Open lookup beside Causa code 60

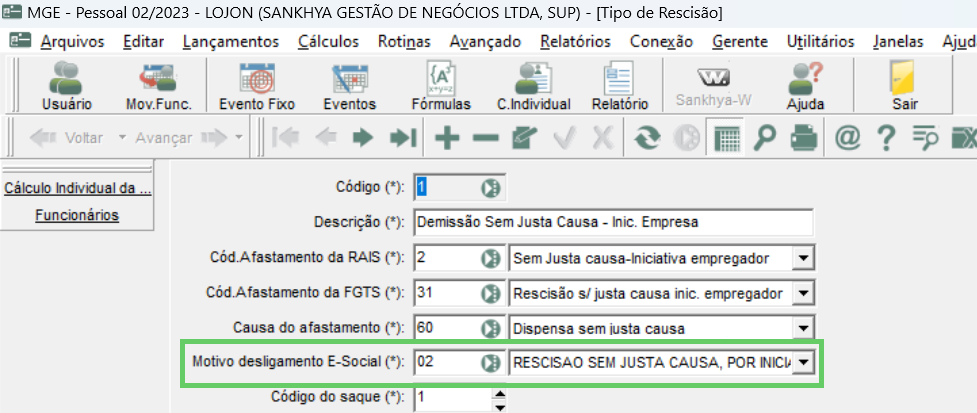pyautogui.click(x=491, y=328)
